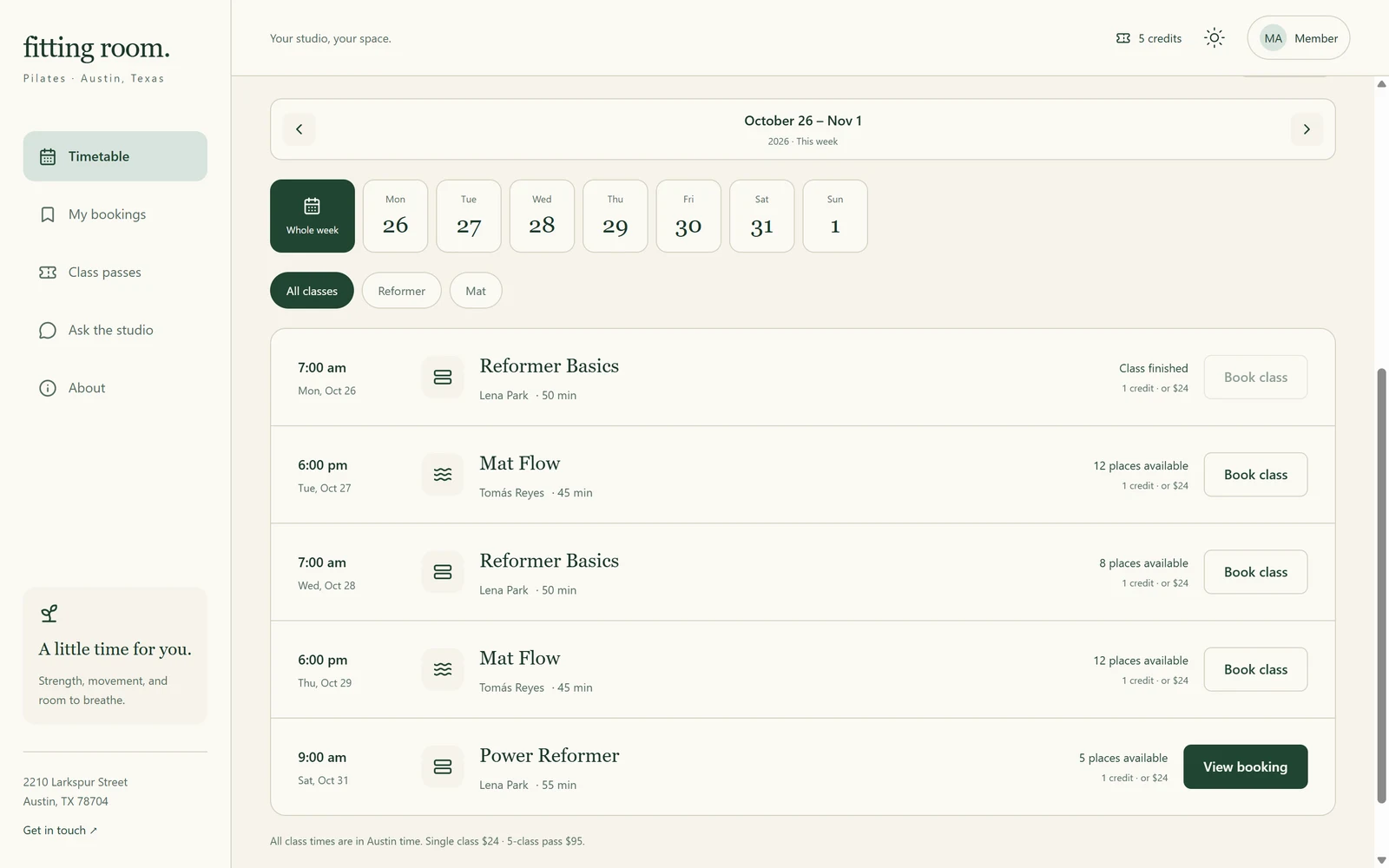1389x868 pixels.
Task: Book Thursday Mat Flow class
Action: pos(1255,669)
